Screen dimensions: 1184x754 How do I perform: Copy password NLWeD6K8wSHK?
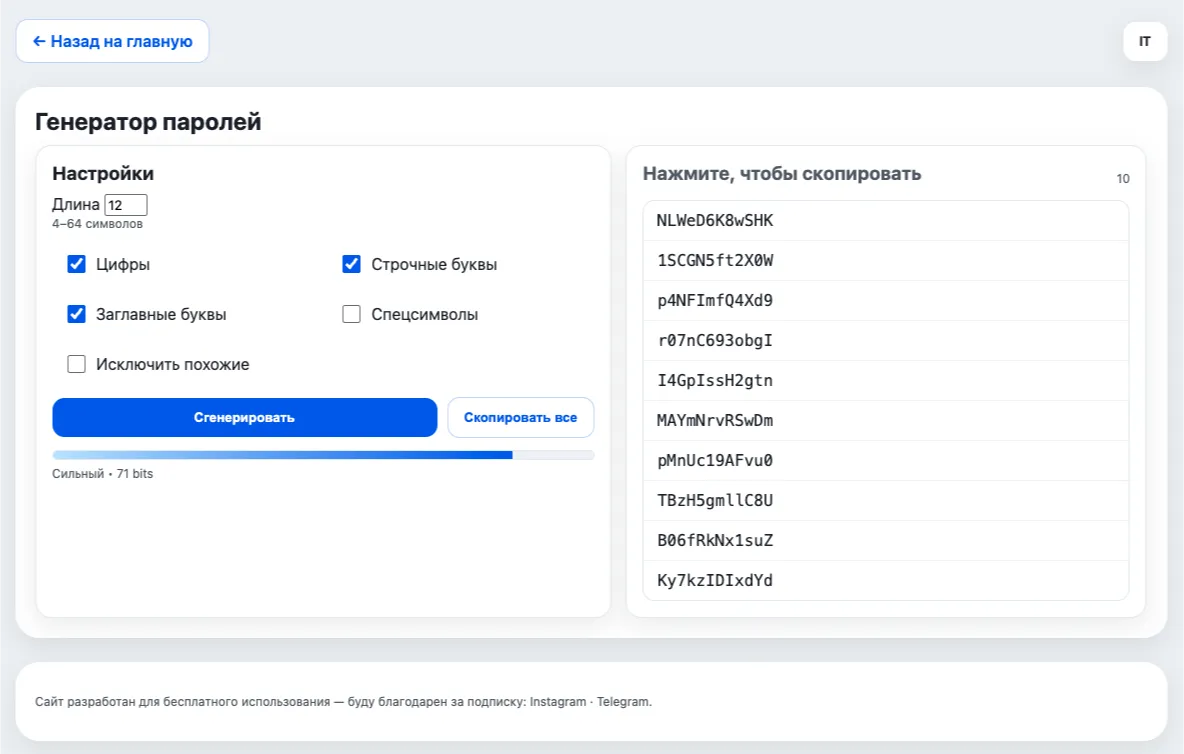point(885,221)
